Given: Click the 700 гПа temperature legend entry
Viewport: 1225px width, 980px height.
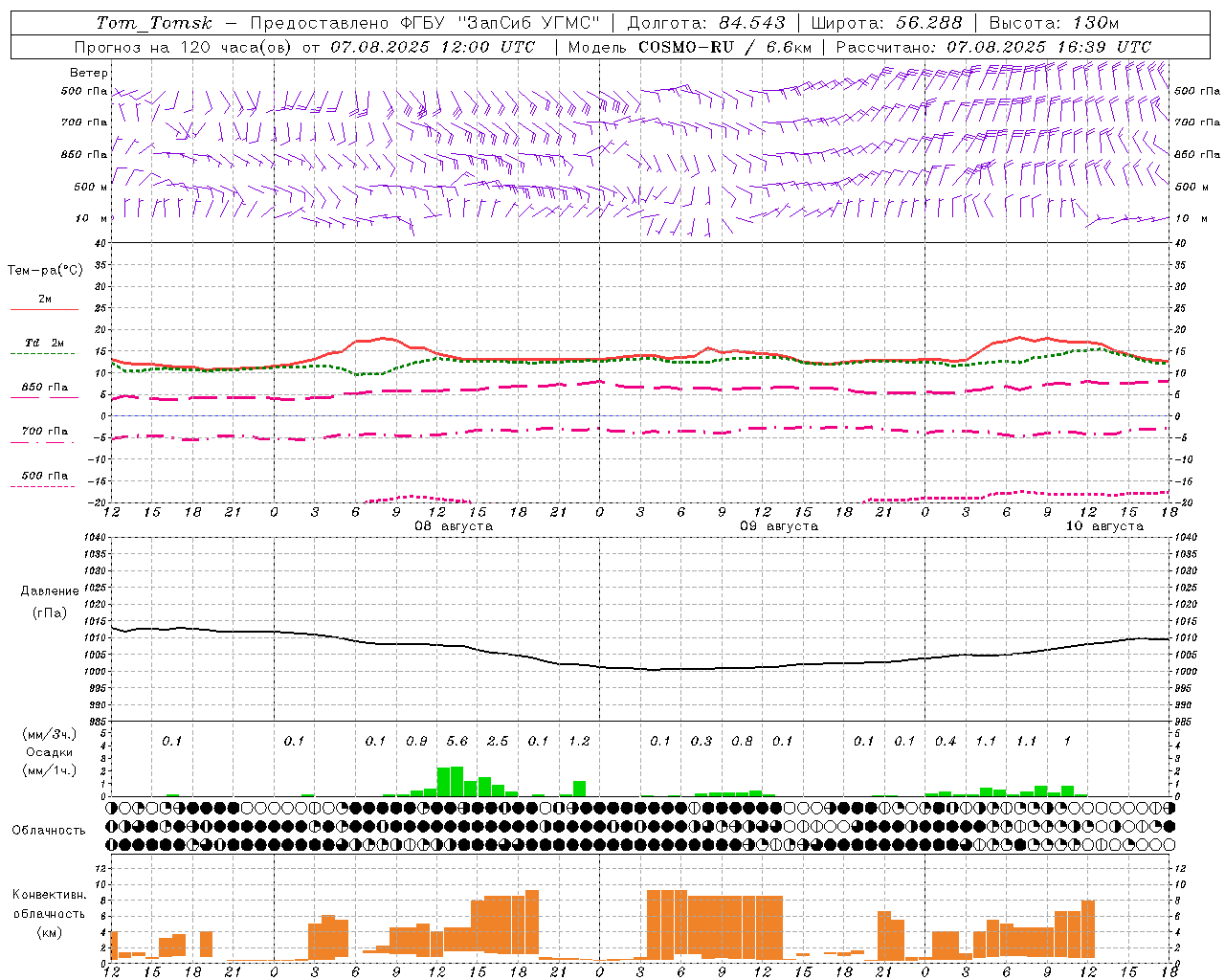Looking at the screenshot, I should point(45,431).
